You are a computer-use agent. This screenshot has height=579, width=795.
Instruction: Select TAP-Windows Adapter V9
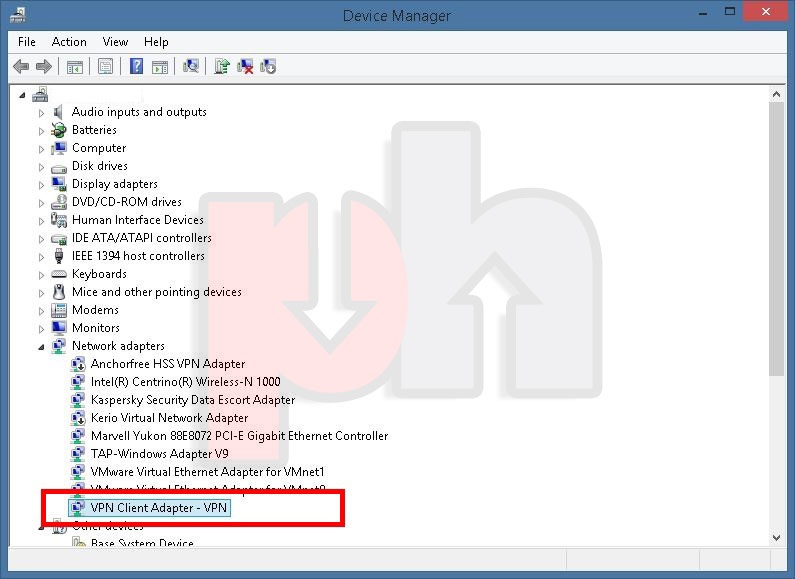(x=159, y=454)
